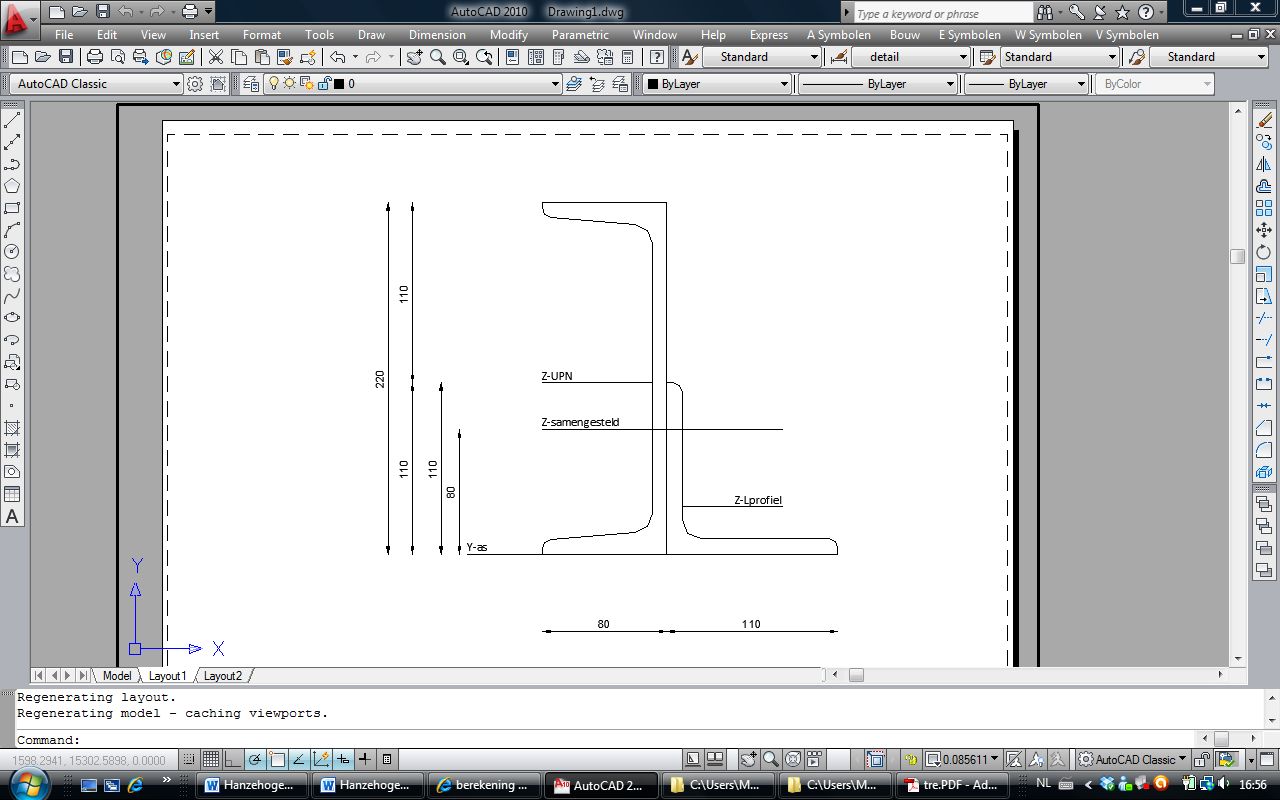Open the Properties palette icon
The height and width of the screenshot is (800, 1280).
coord(513,57)
